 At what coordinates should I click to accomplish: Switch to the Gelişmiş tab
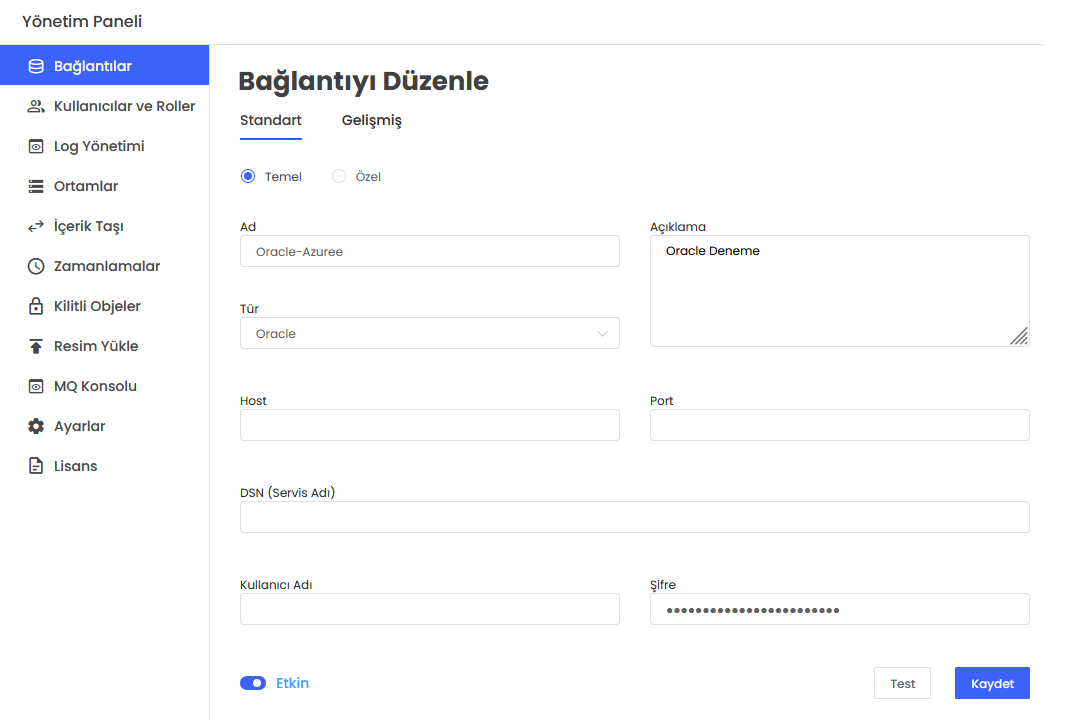pos(372,120)
